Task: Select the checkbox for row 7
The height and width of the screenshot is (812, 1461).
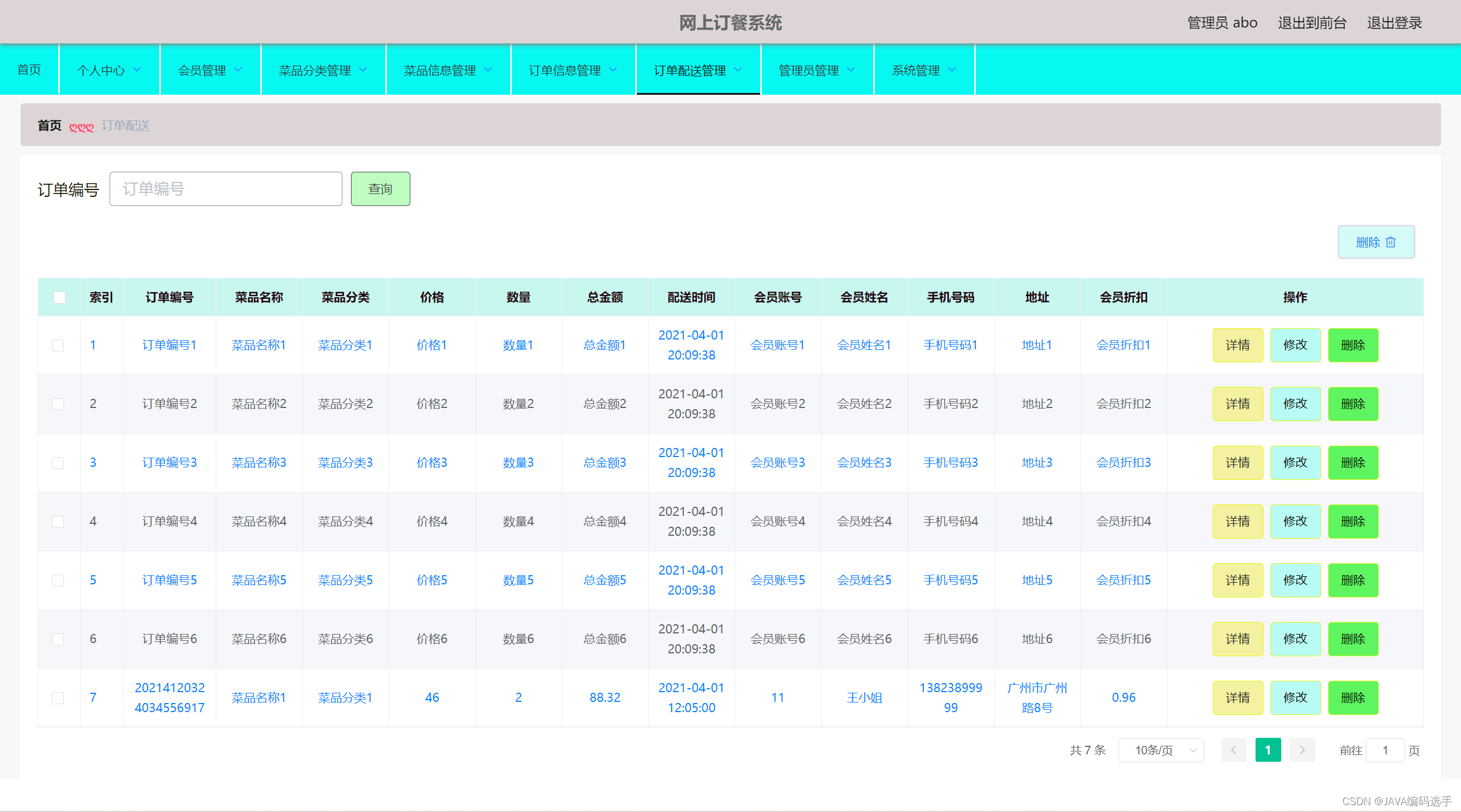Action: coord(58,698)
